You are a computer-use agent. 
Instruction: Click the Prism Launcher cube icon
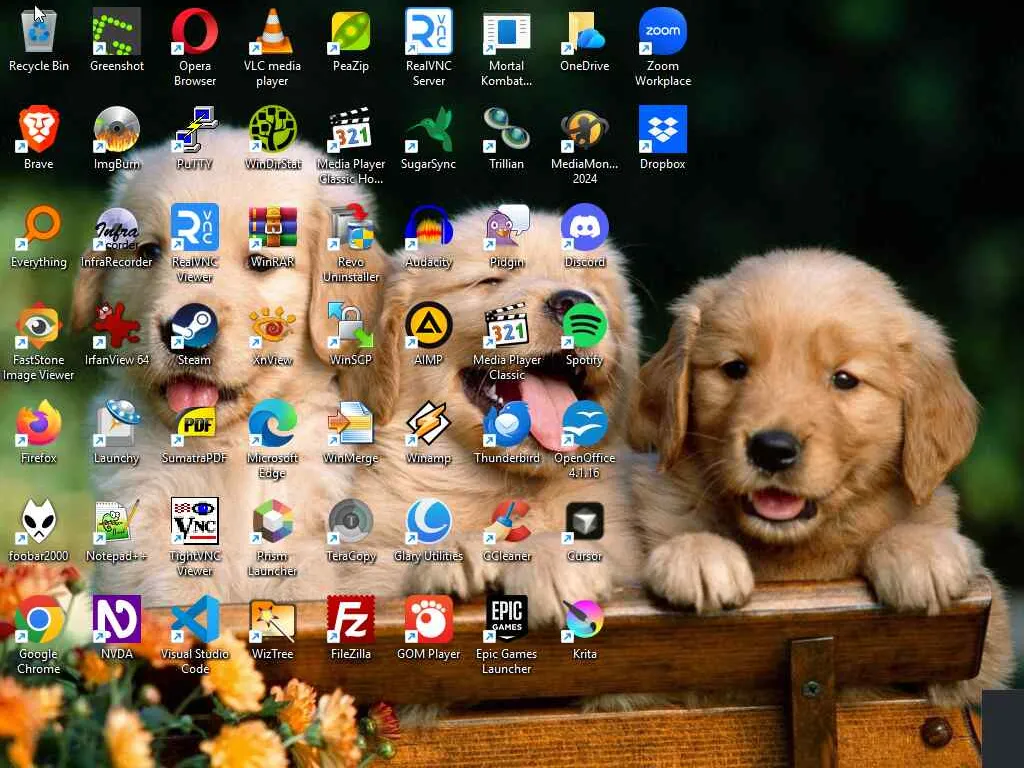(x=272, y=520)
